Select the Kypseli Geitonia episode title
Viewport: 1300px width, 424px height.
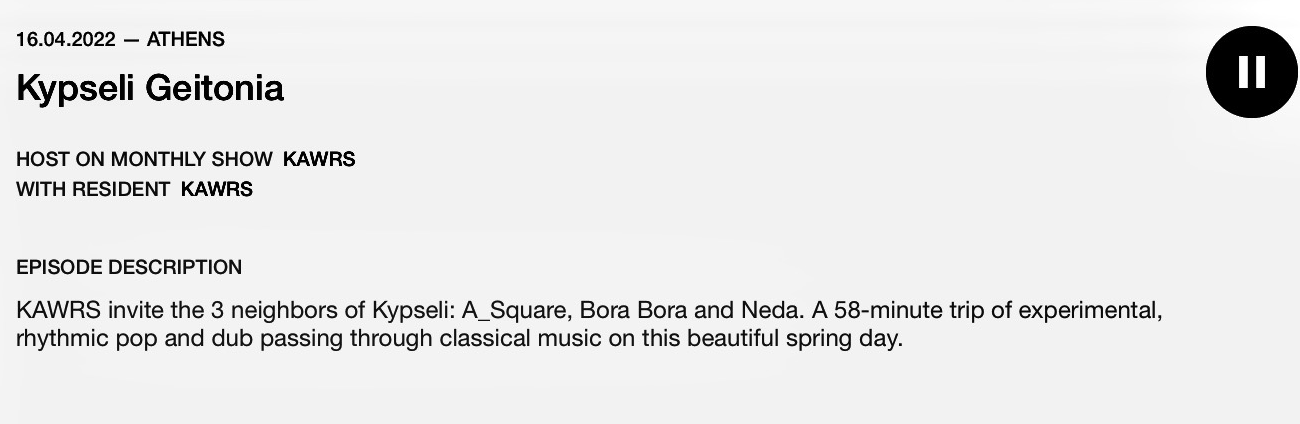[x=150, y=89]
